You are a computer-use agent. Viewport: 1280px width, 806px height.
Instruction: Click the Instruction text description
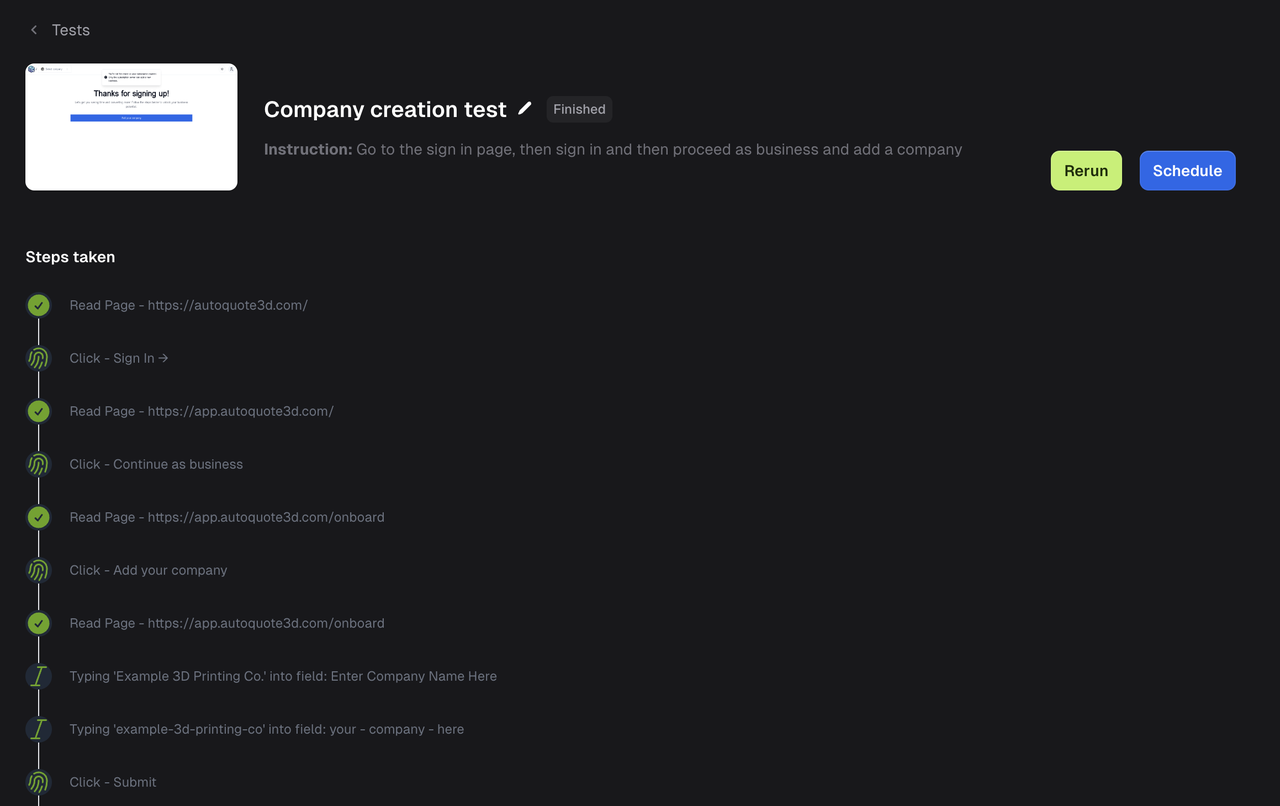tap(613, 149)
